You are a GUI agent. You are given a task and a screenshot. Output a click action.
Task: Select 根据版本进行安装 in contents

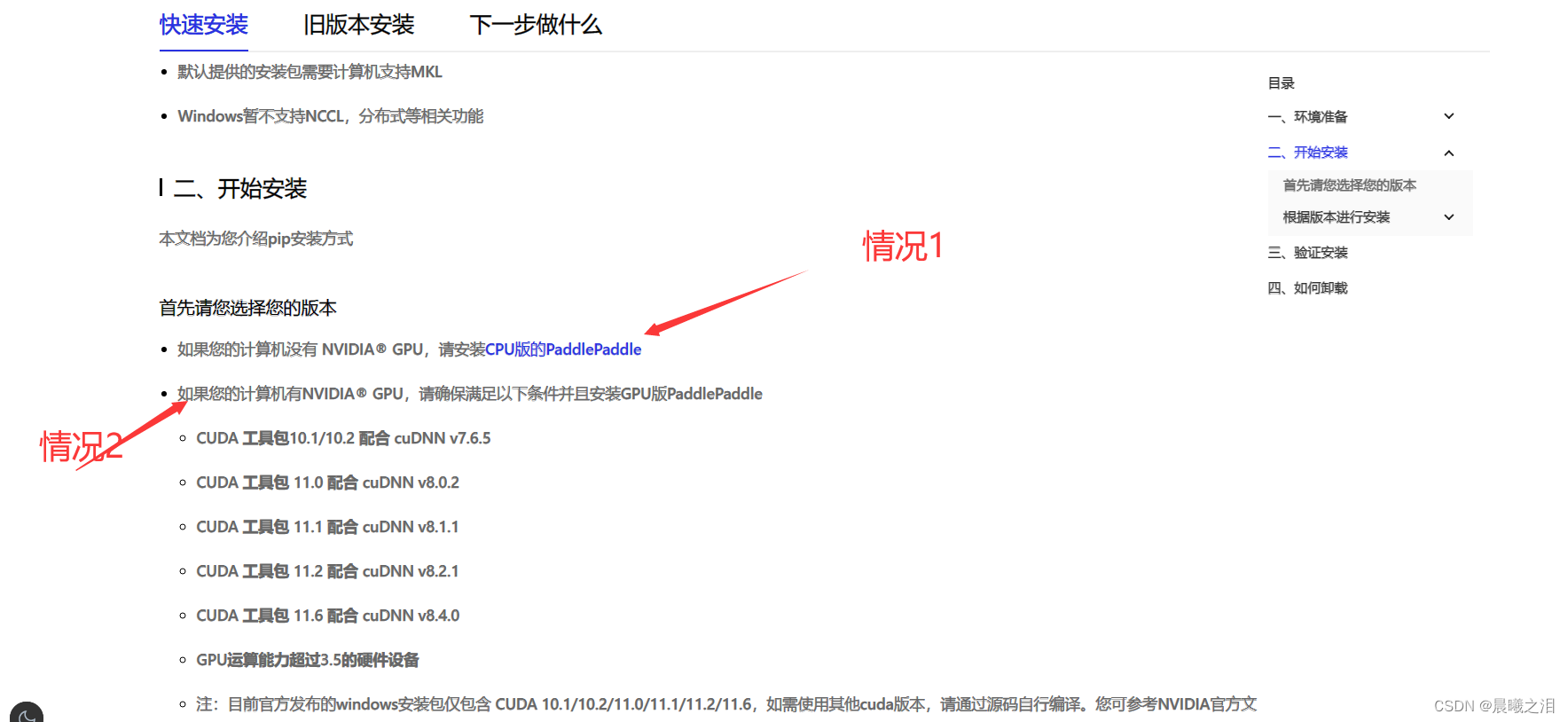(1336, 217)
